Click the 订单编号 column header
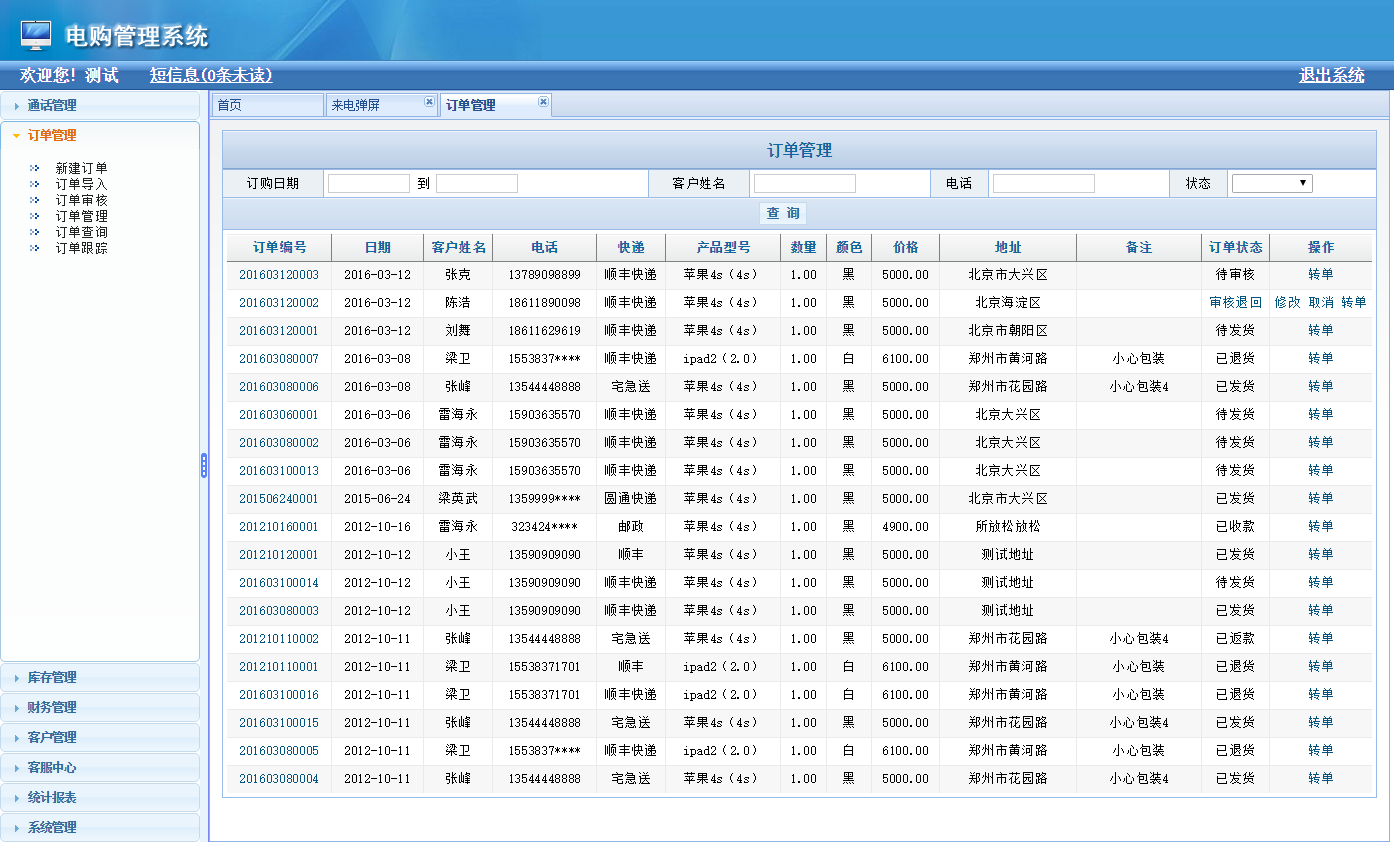Screen dimensions: 1394x842 (279, 247)
